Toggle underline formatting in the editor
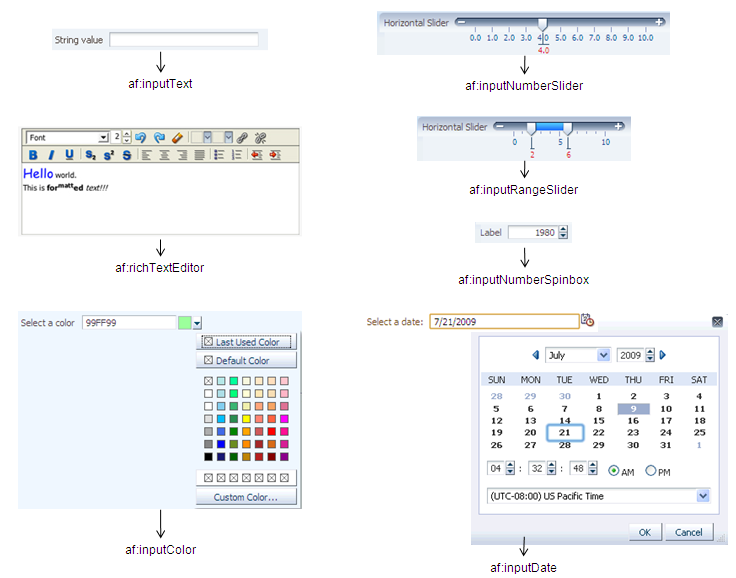This screenshot has width=736, height=578. click(x=69, y=155)
